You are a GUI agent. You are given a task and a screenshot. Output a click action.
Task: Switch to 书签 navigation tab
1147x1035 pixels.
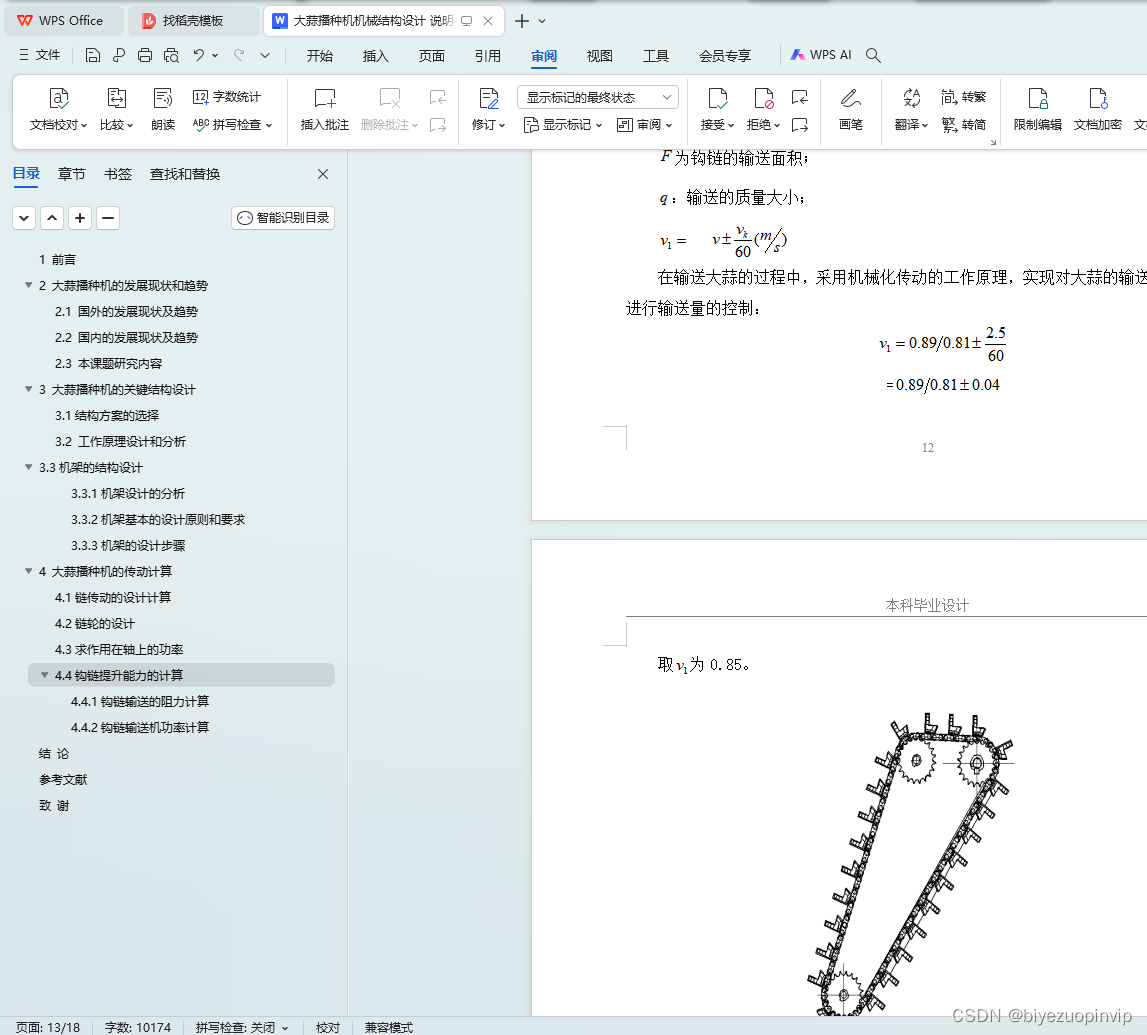118,174
